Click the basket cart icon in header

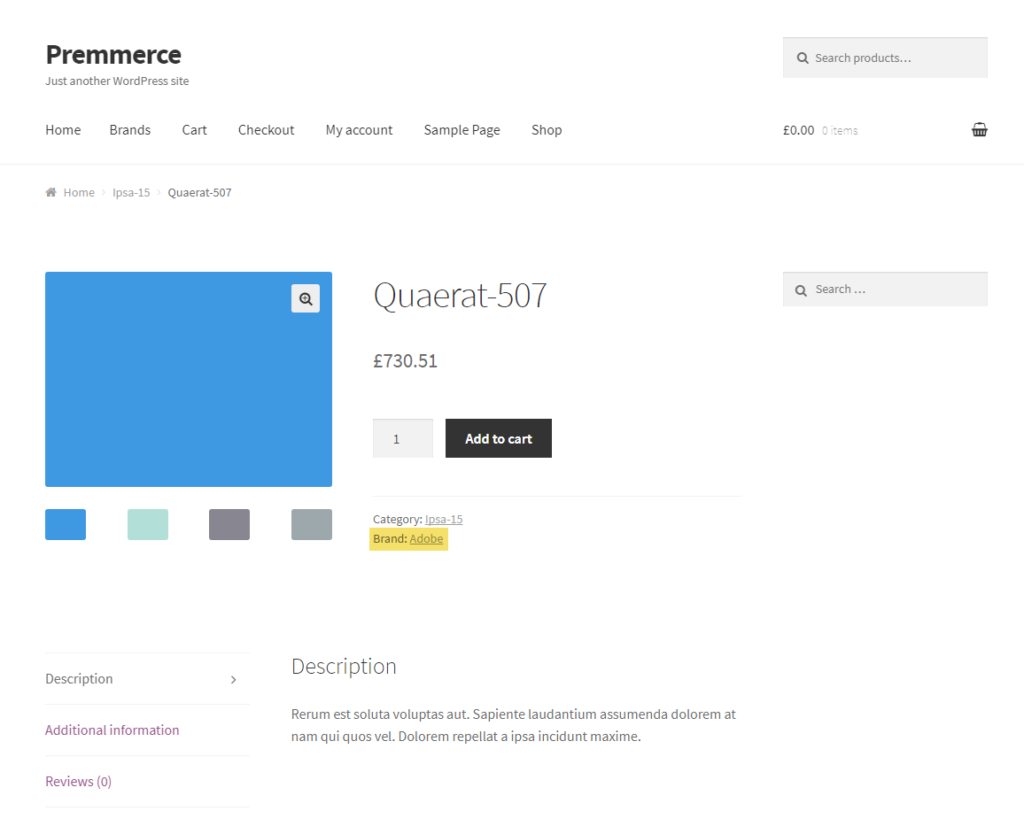(x=979, y=129)
